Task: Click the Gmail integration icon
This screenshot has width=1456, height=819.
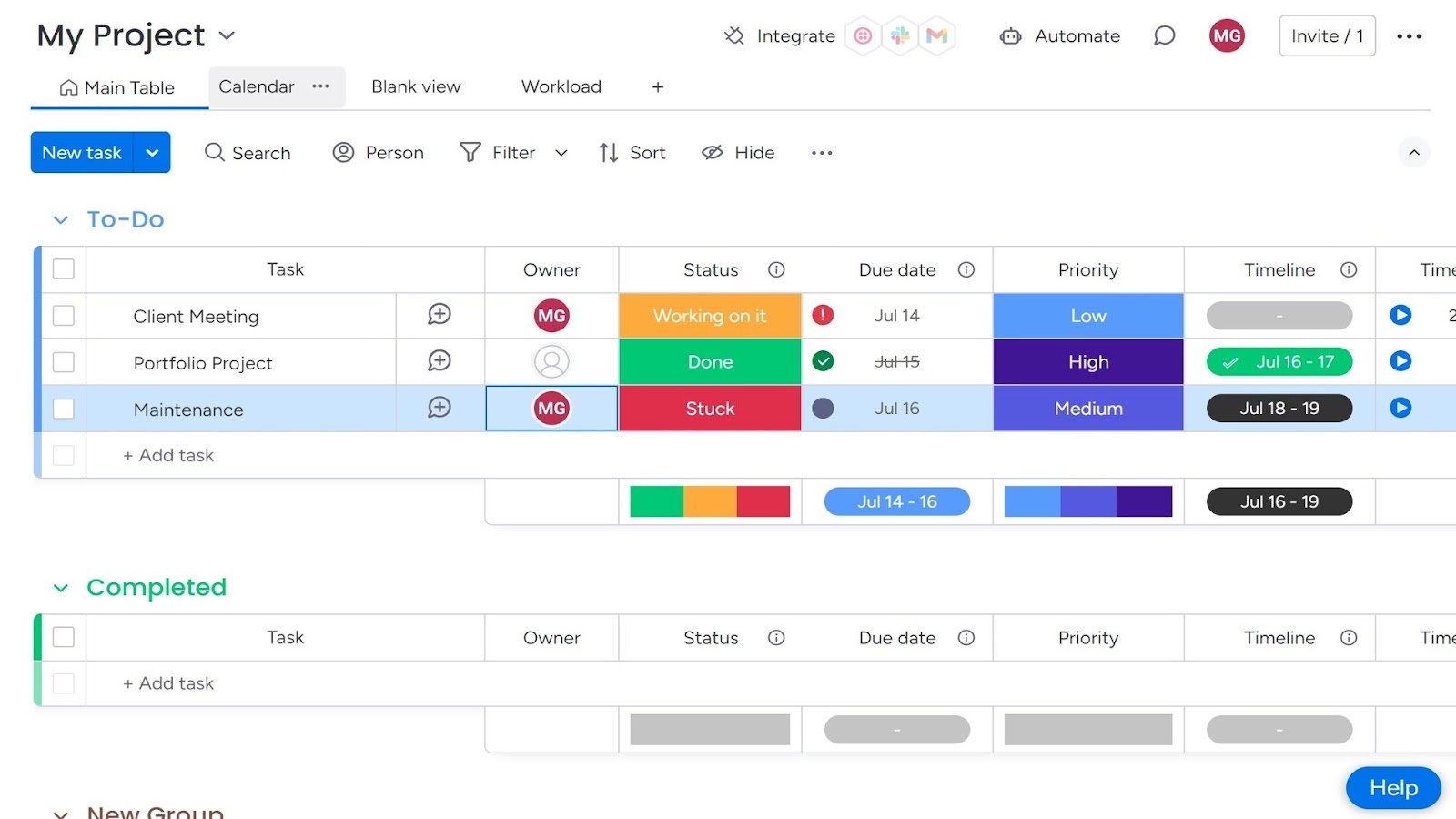Action: click(x=937, y=36)
